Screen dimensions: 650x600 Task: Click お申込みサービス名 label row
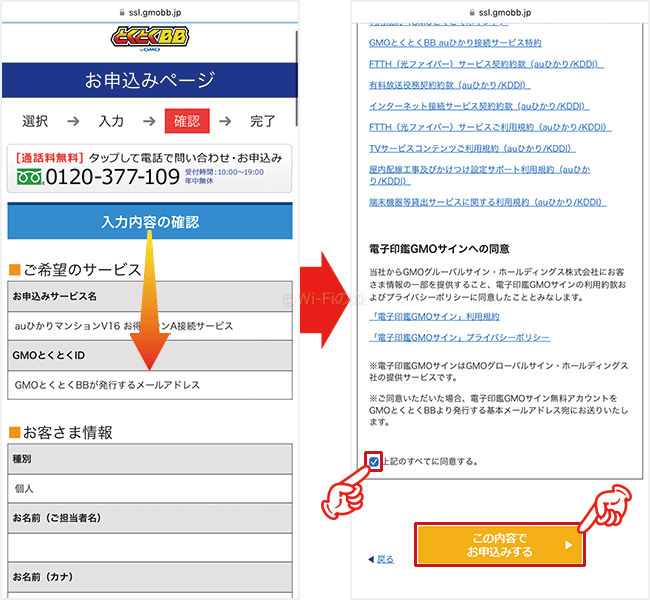click(150, 296)
